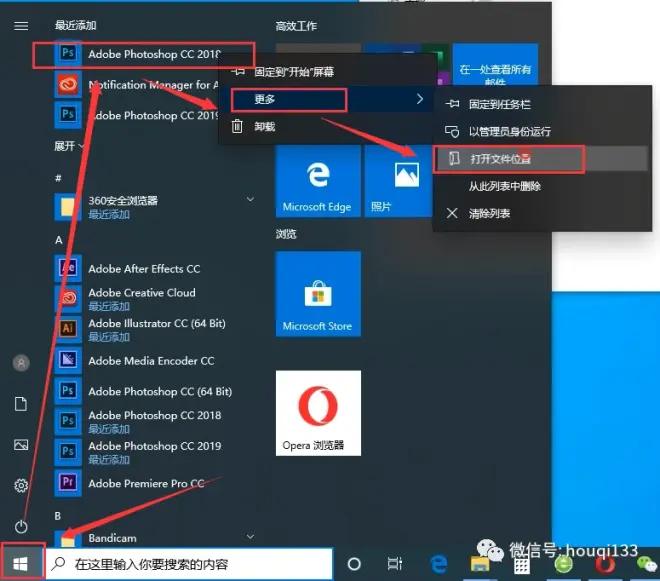
Task: Click the 浏览 group title
Action: [286, 234]
